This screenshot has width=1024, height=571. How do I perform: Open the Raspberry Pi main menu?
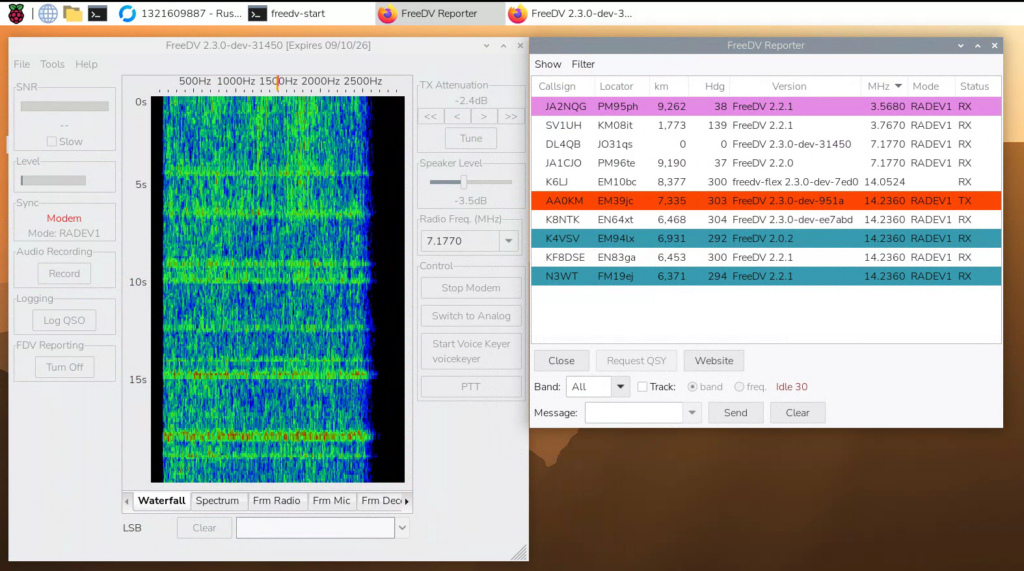coord(16,13)
